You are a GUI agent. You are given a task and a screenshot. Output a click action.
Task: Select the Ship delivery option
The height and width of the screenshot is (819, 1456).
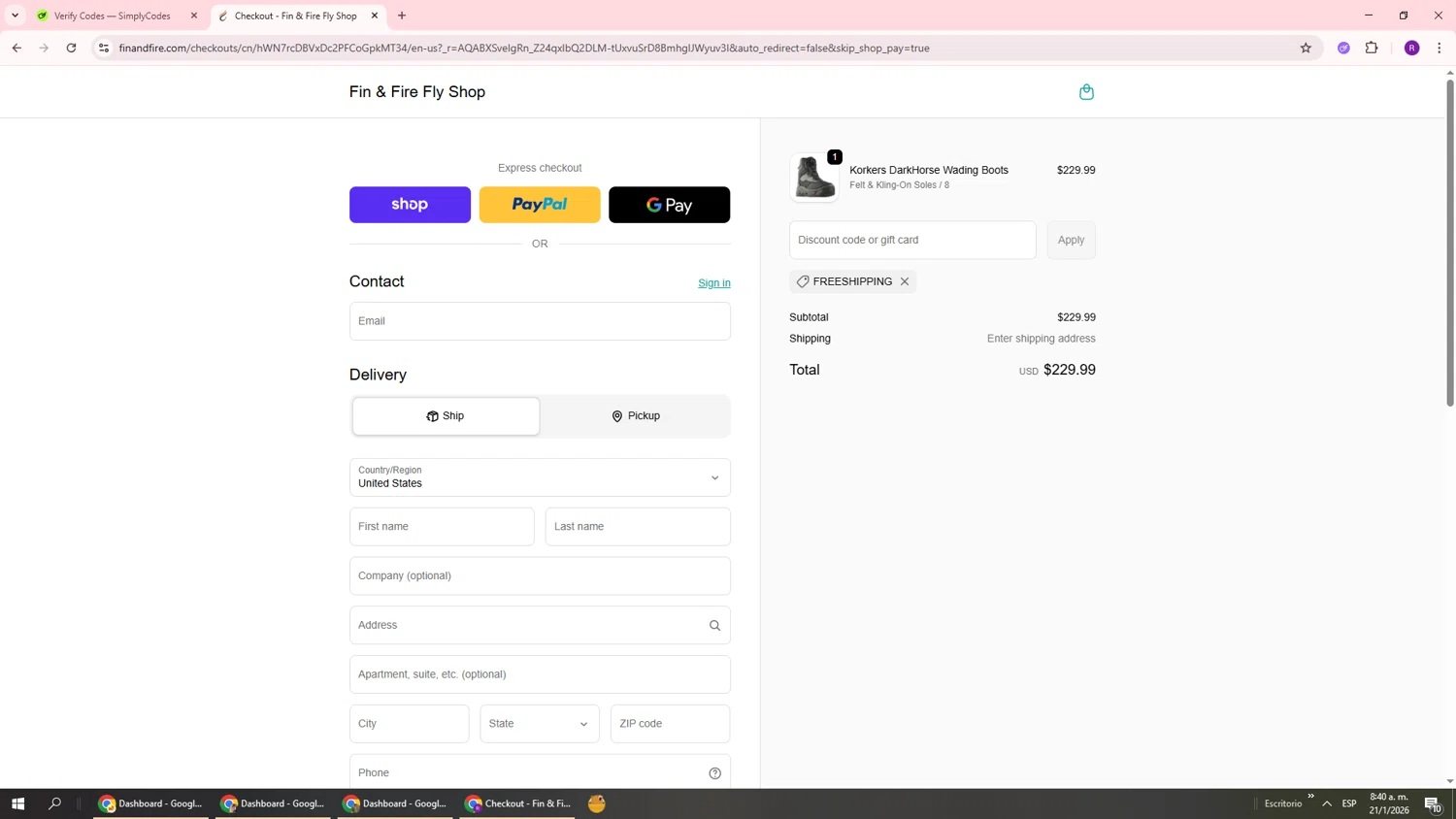point(446,416)
